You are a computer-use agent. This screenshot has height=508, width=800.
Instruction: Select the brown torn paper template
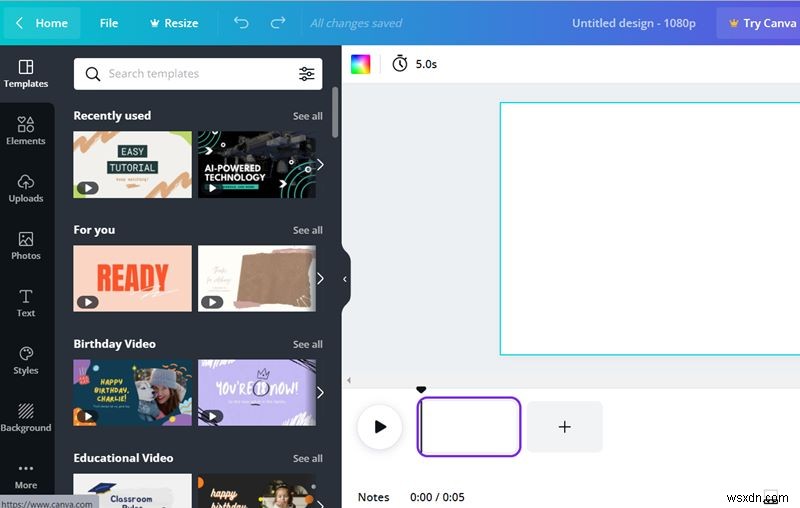click(257, 278)
